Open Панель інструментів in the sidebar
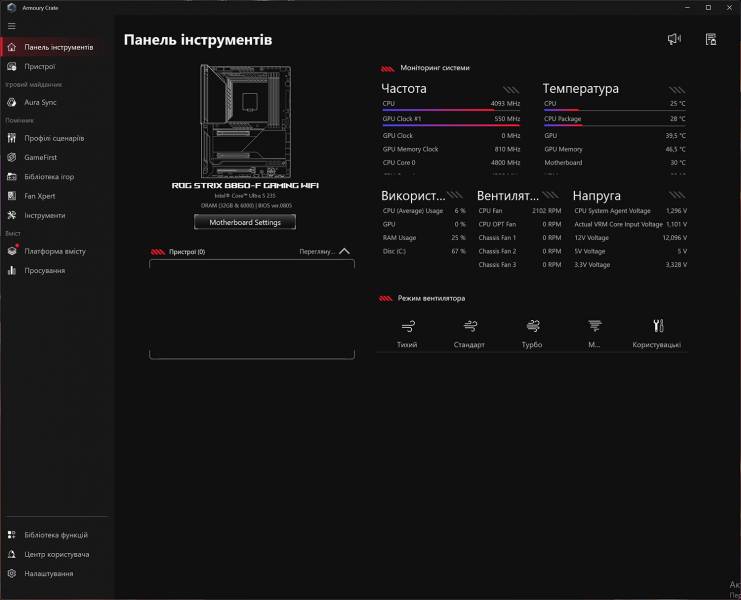 (59, 47)
